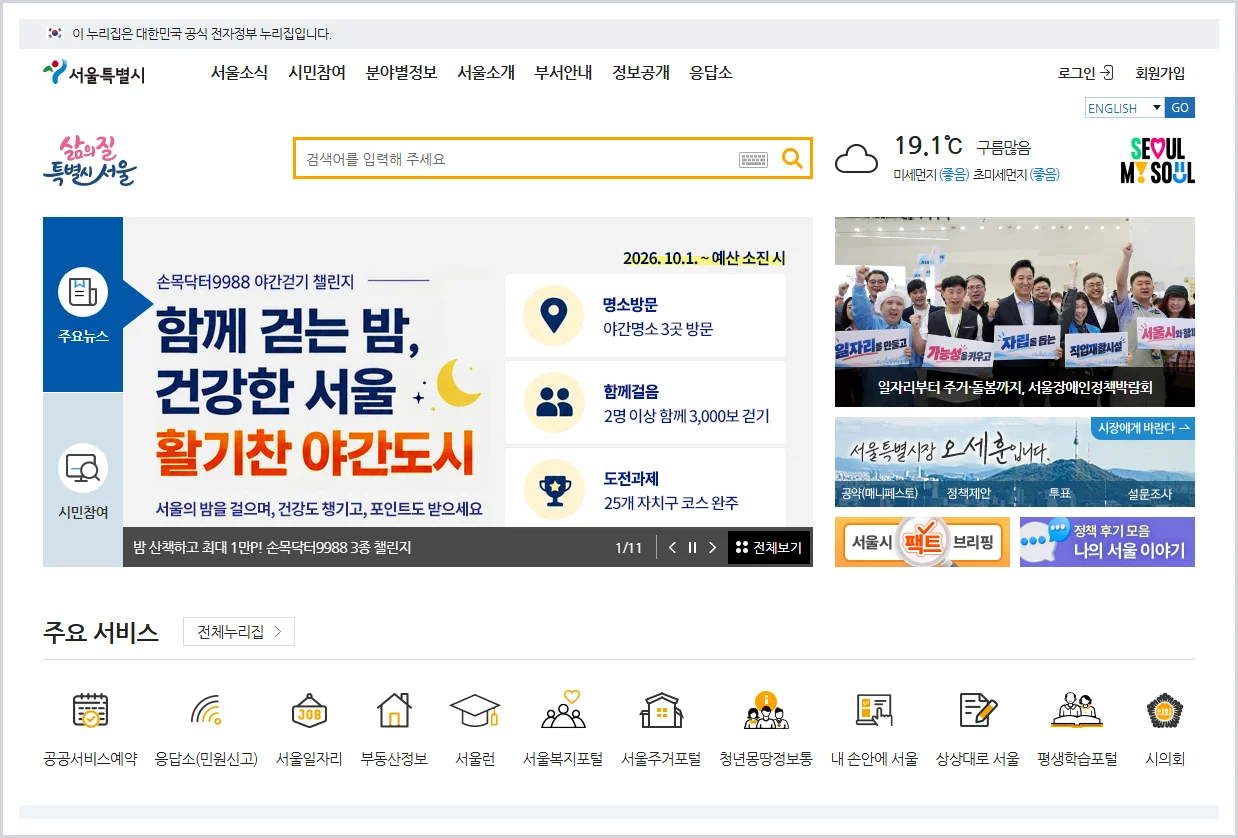The height and width of the screenshot is (838, 1238).
Task: Open the 시민참여 top menu
Action: point(317,73)
